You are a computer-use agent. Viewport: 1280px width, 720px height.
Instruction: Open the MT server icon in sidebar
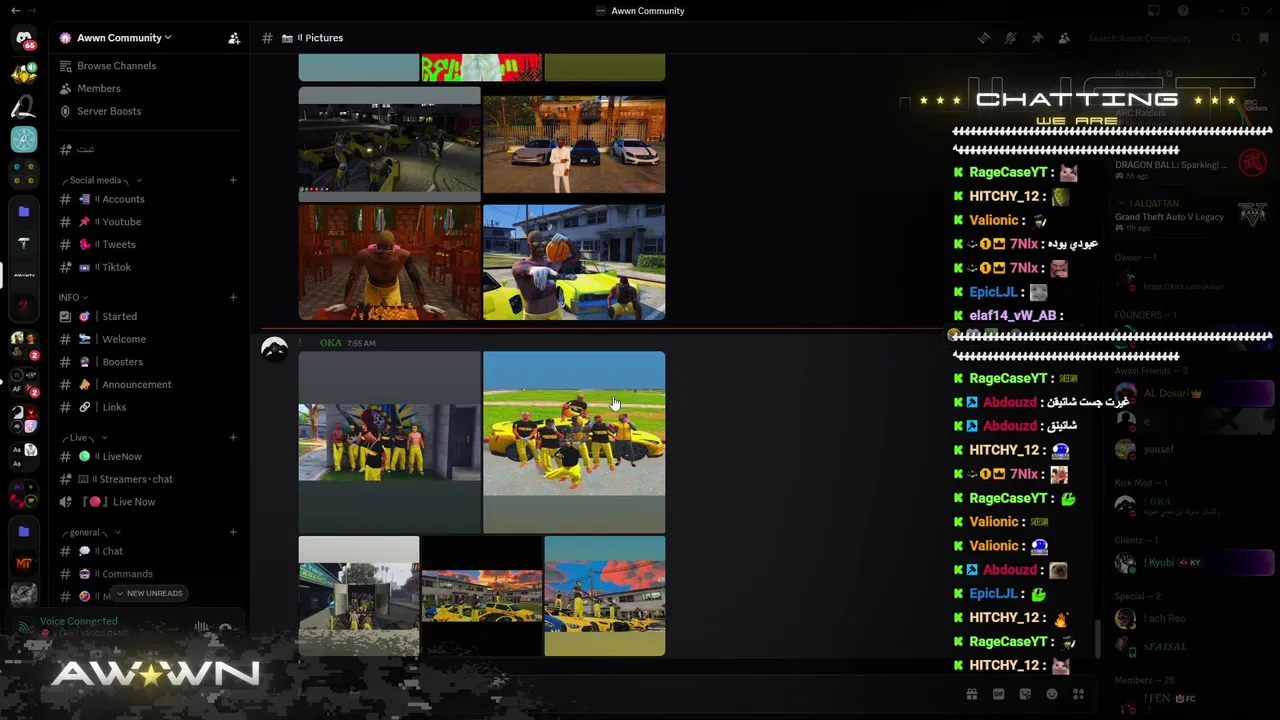pyautogui.click(x=24, y=564)
